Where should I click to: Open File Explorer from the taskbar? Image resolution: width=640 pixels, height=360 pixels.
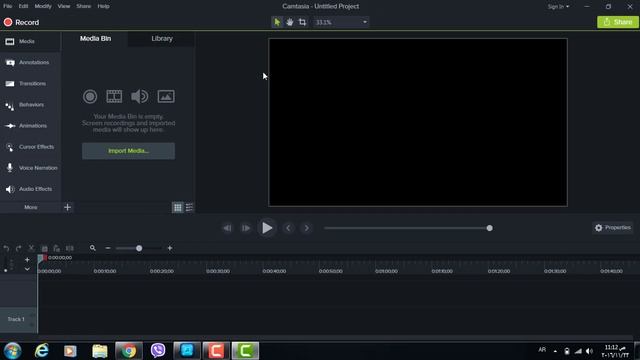tap(100, 351)
